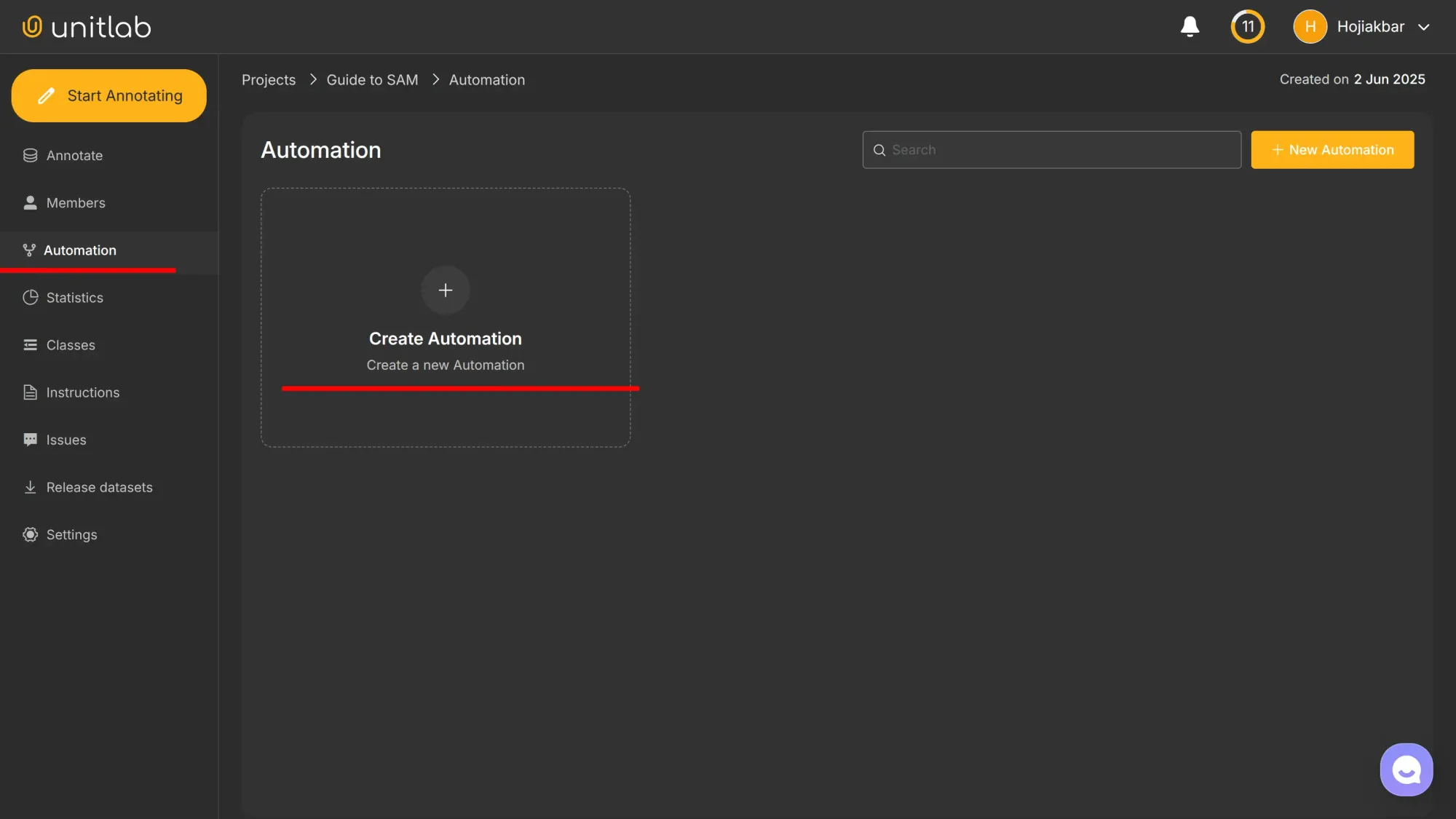The width and height of the screenshot is (1456, 819).
Task: Open Release datasets
Action: click(99, 486)
